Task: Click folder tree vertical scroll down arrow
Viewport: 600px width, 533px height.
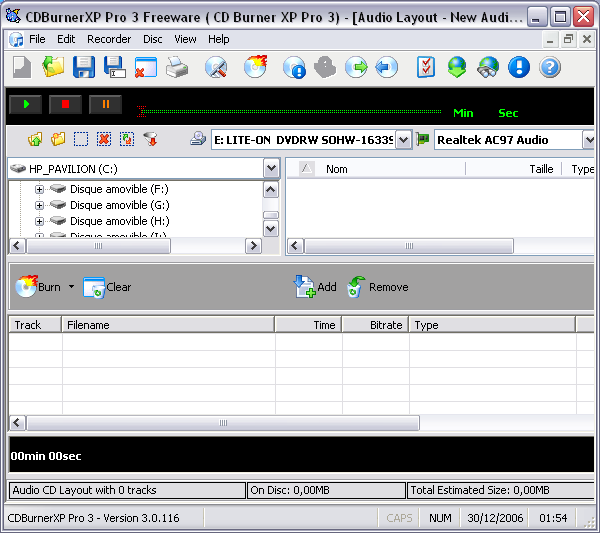Action: point(271,229)
